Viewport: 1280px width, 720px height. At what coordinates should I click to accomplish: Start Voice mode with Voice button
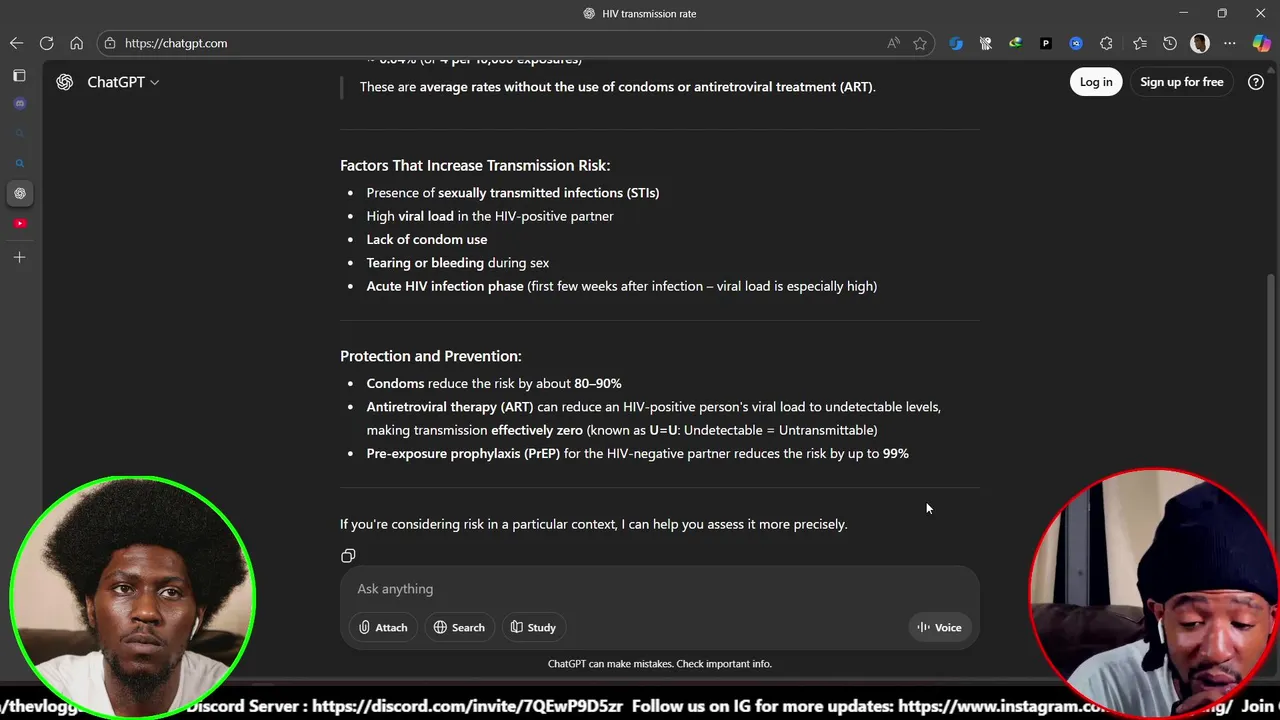click(x=940, y=627)
